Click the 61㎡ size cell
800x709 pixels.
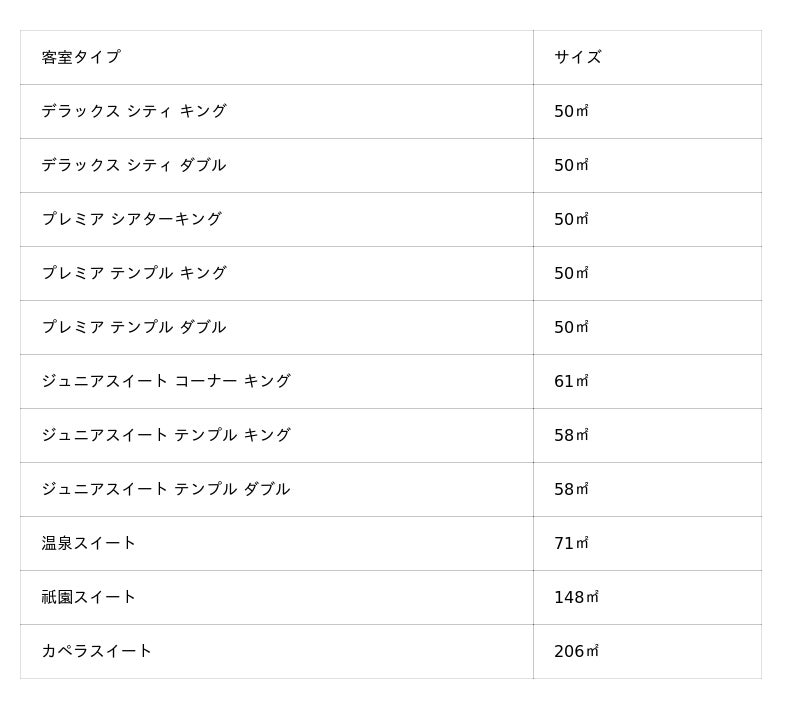pyautogui.click(x=571, y=381)
